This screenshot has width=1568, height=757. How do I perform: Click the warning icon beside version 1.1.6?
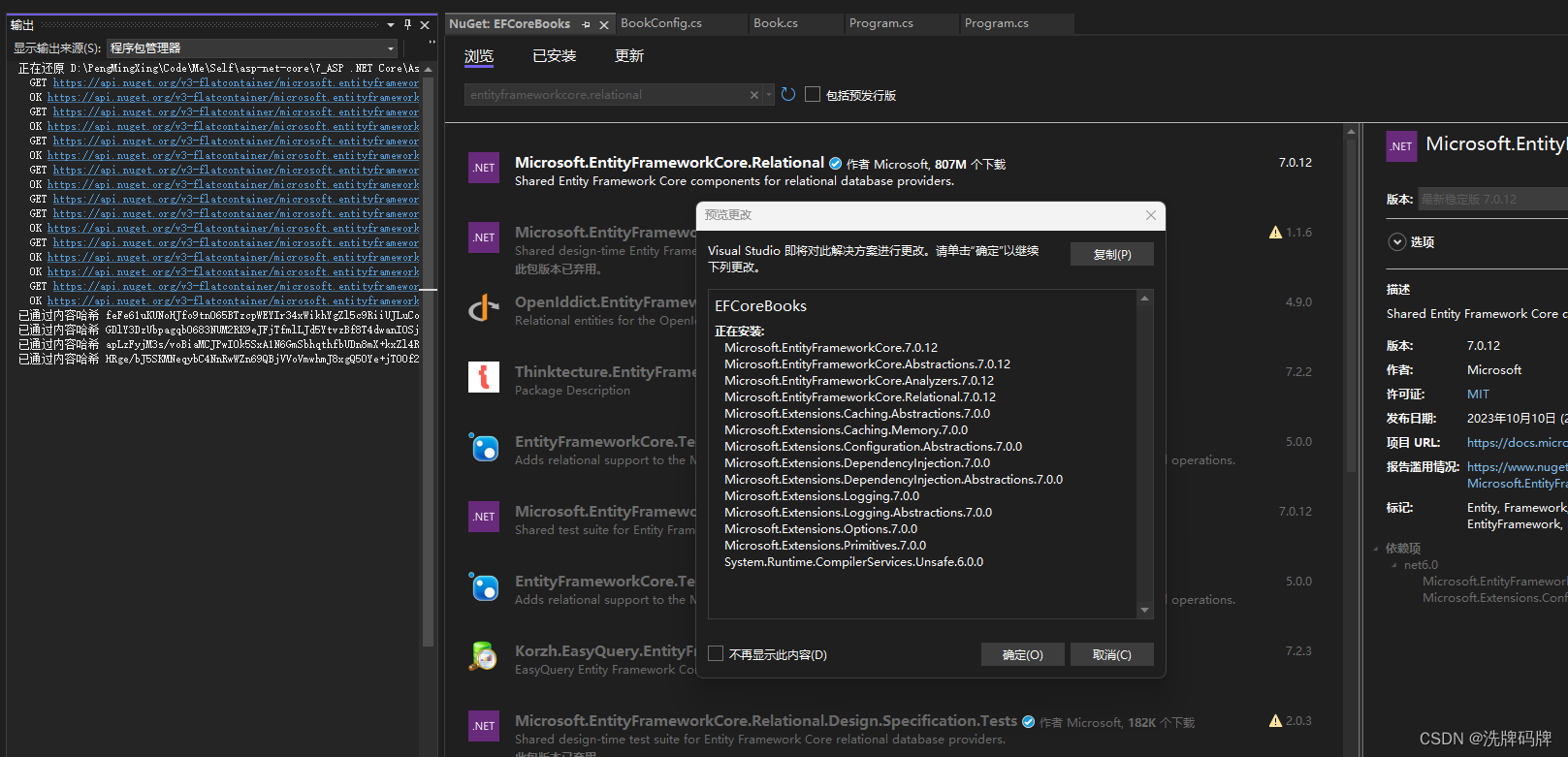[x=1276, y=233]
